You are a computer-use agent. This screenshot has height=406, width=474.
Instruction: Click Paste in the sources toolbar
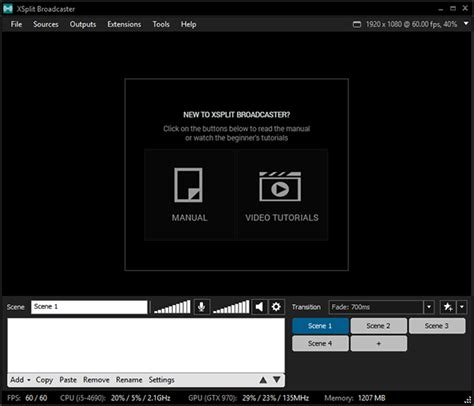68,380
